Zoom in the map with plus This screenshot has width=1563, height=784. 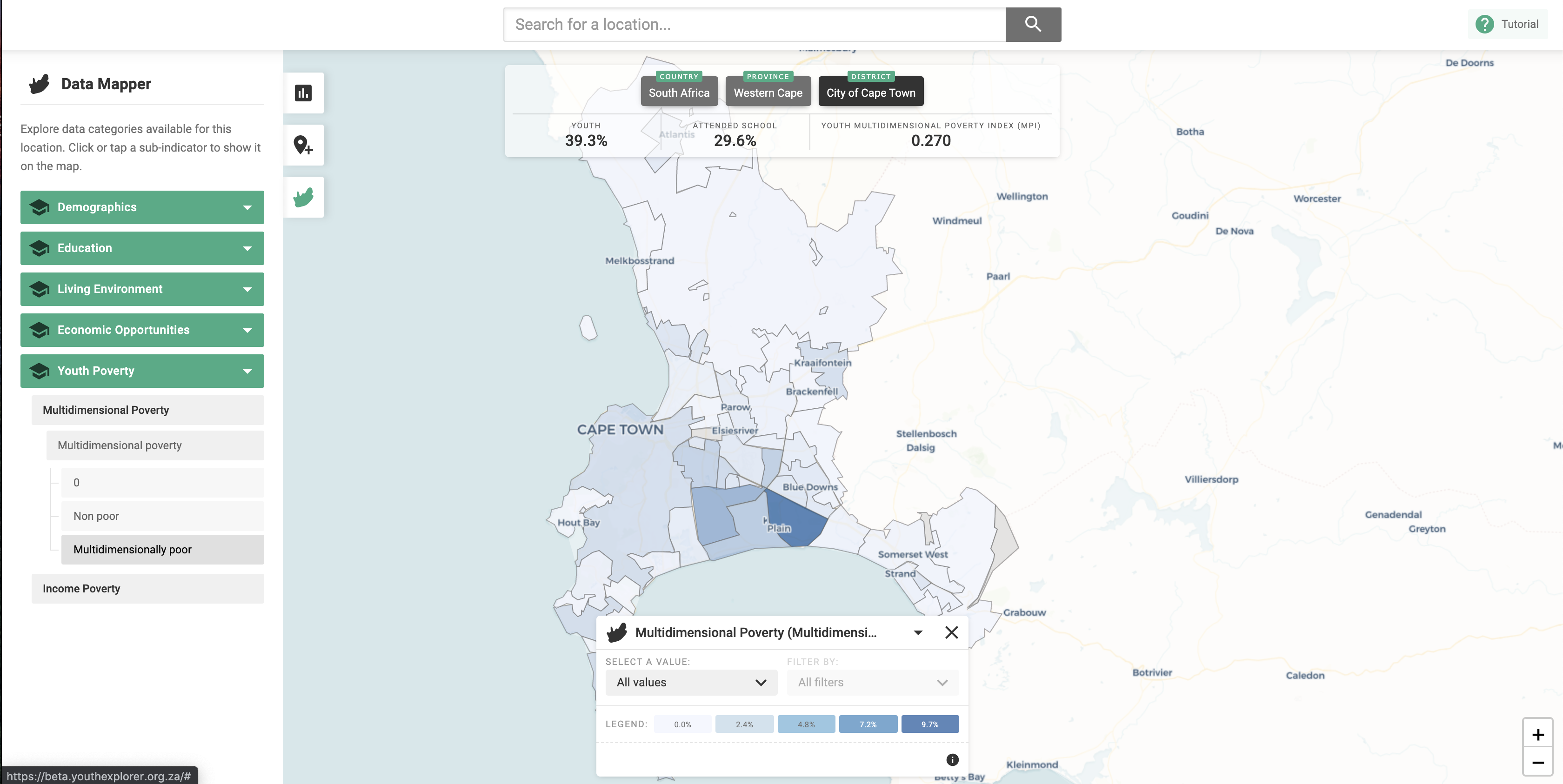point(1537,734)
